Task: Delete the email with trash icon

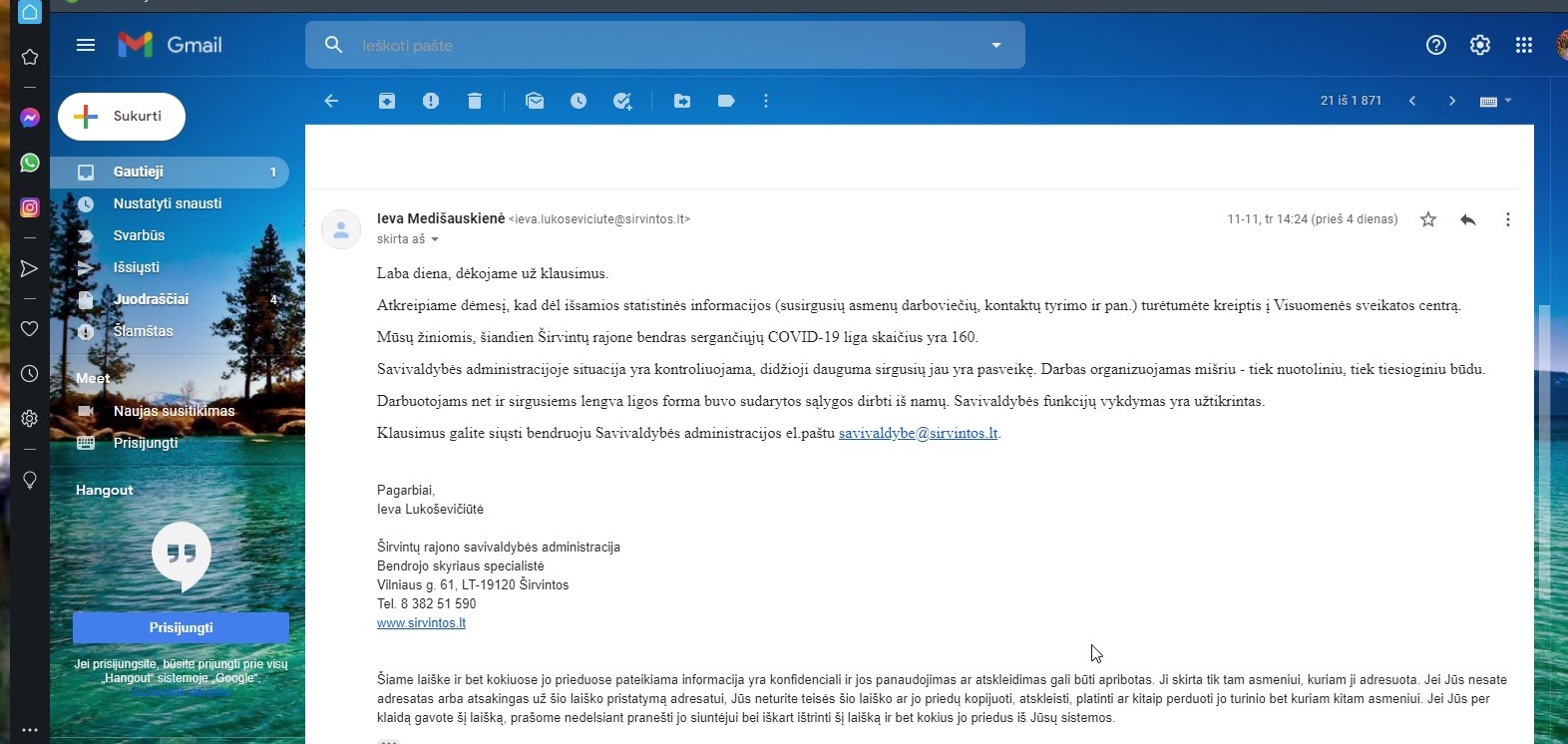Action: click(x=475, y=101)
